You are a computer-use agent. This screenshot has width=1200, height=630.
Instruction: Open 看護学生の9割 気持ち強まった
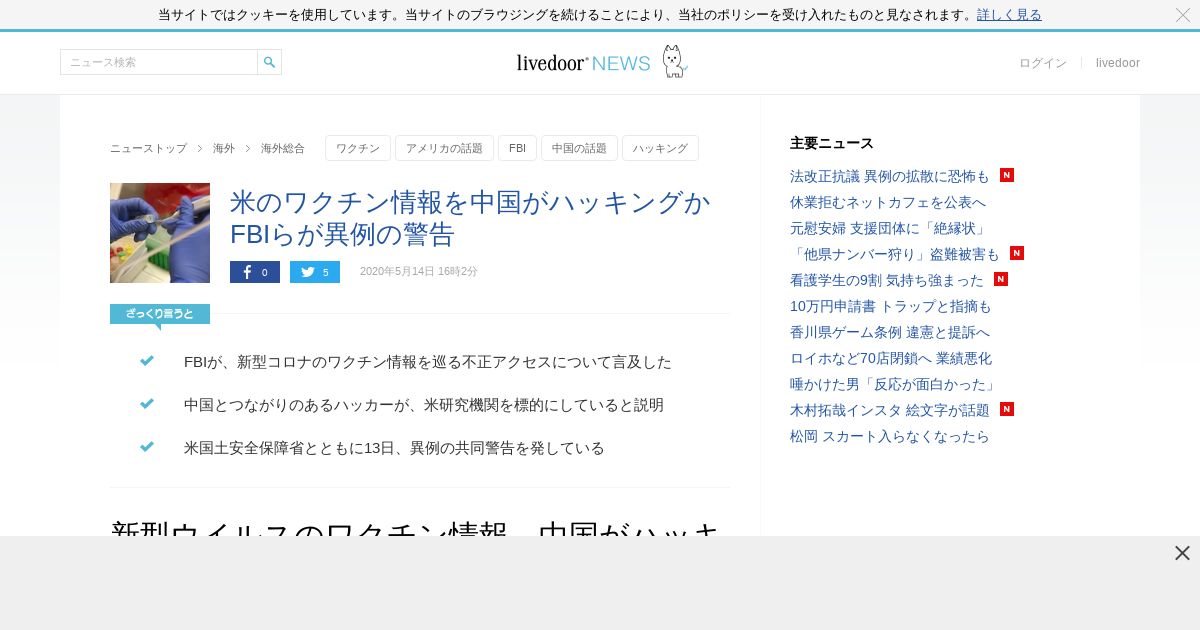coord(887,280)
